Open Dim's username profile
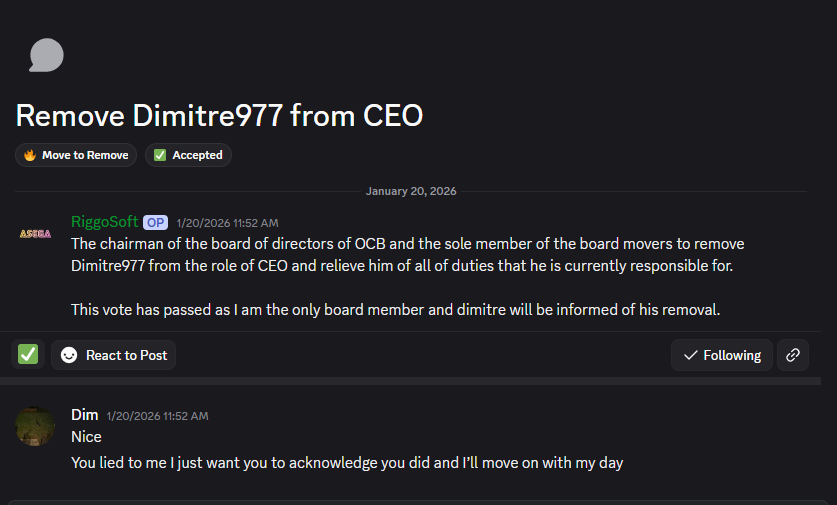 pos(84,414)
